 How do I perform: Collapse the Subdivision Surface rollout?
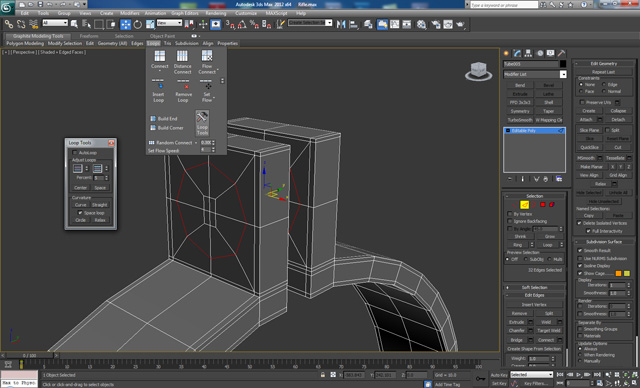click(x=604, y=242)
